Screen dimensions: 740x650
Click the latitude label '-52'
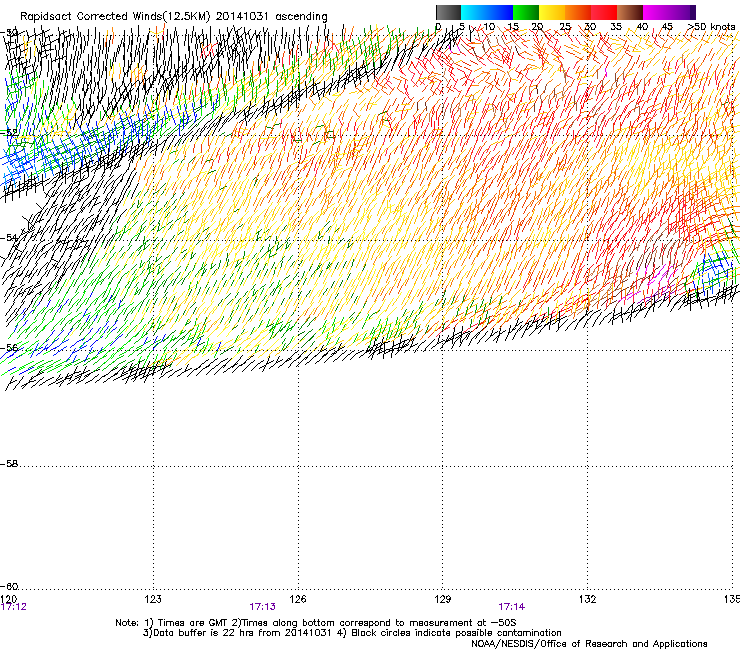(x=9, y=133)
